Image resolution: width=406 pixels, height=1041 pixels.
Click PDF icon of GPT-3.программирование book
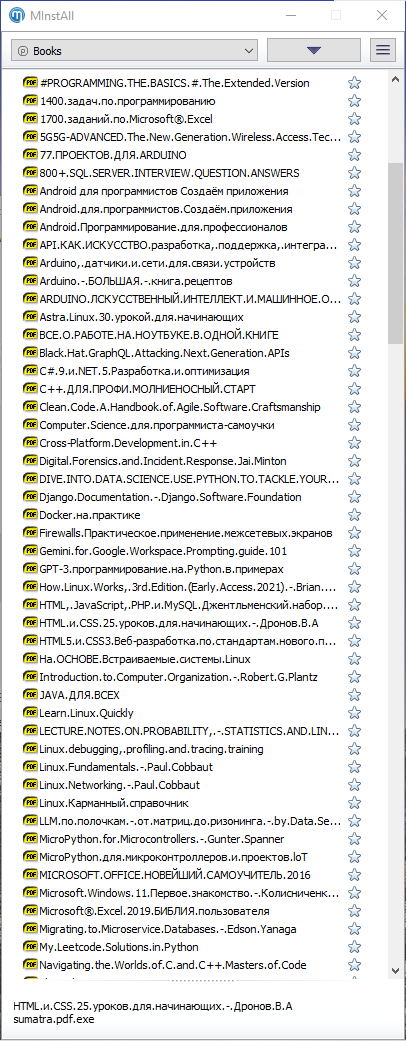(x=30, y=568)
